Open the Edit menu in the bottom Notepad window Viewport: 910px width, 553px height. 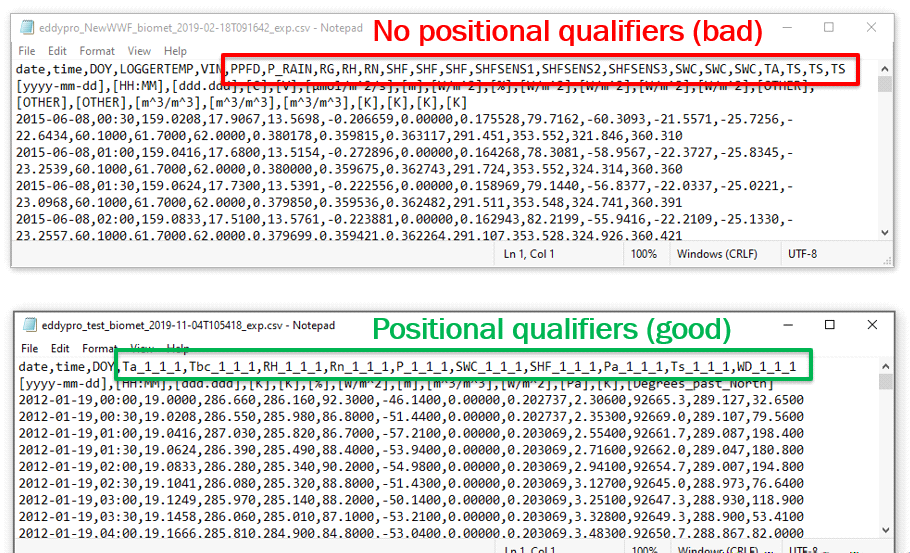[x=60, y=349]
